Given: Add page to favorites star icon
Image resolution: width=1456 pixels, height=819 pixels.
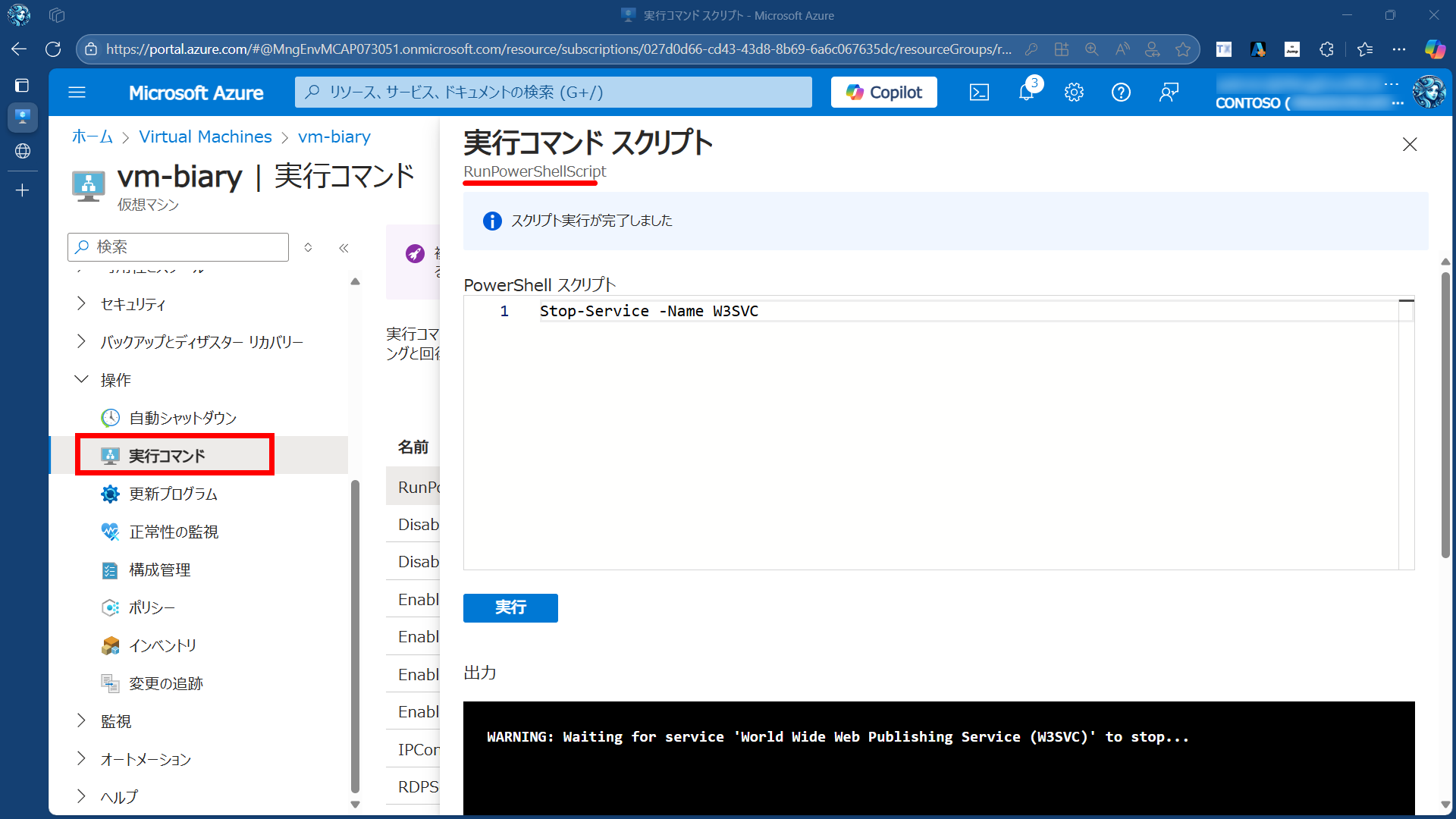Looking at the screenshot, I should coord(1183,49).
